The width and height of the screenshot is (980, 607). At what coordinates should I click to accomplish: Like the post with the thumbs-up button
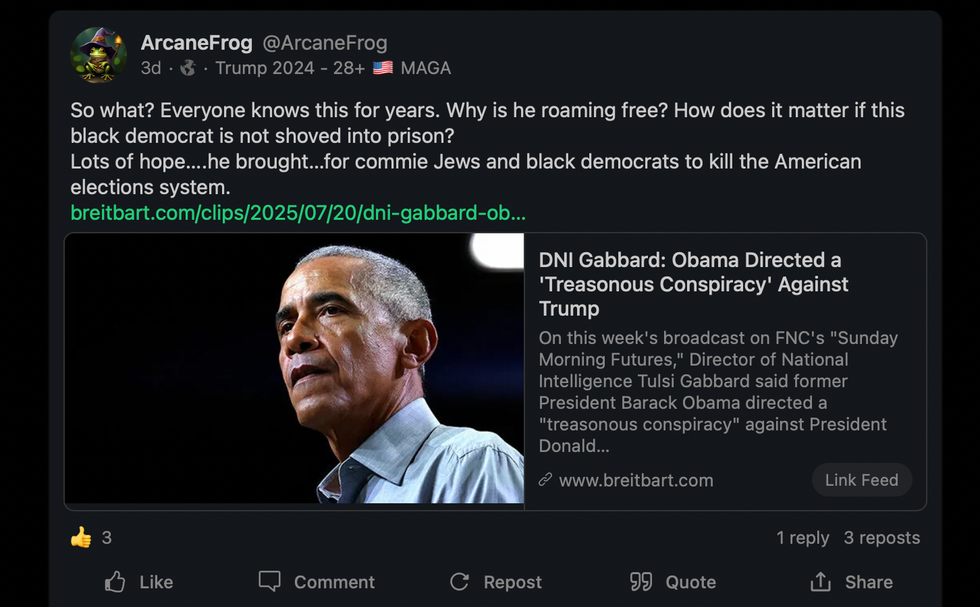pos(139,582)
